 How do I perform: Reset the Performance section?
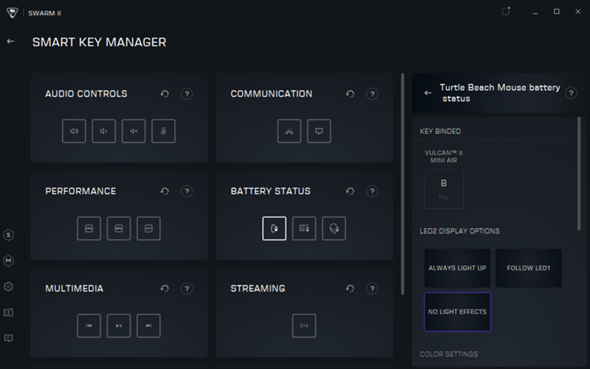pyautogui.click(x=165, y=191)
